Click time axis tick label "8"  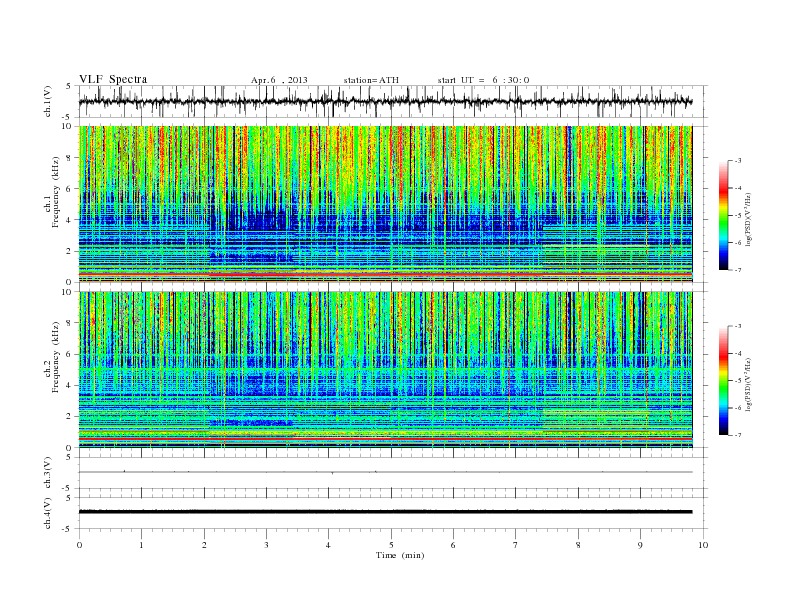pos(578,545)
